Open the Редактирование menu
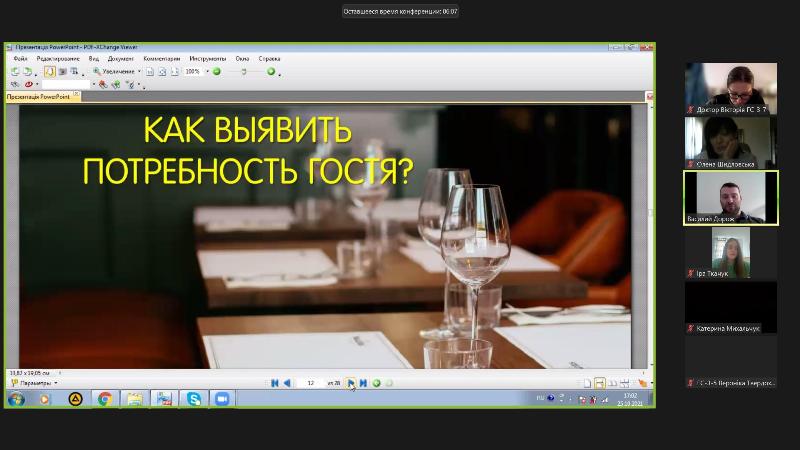Image resolution: width=800 pixels, height=450 pixels. coord(58,59)
